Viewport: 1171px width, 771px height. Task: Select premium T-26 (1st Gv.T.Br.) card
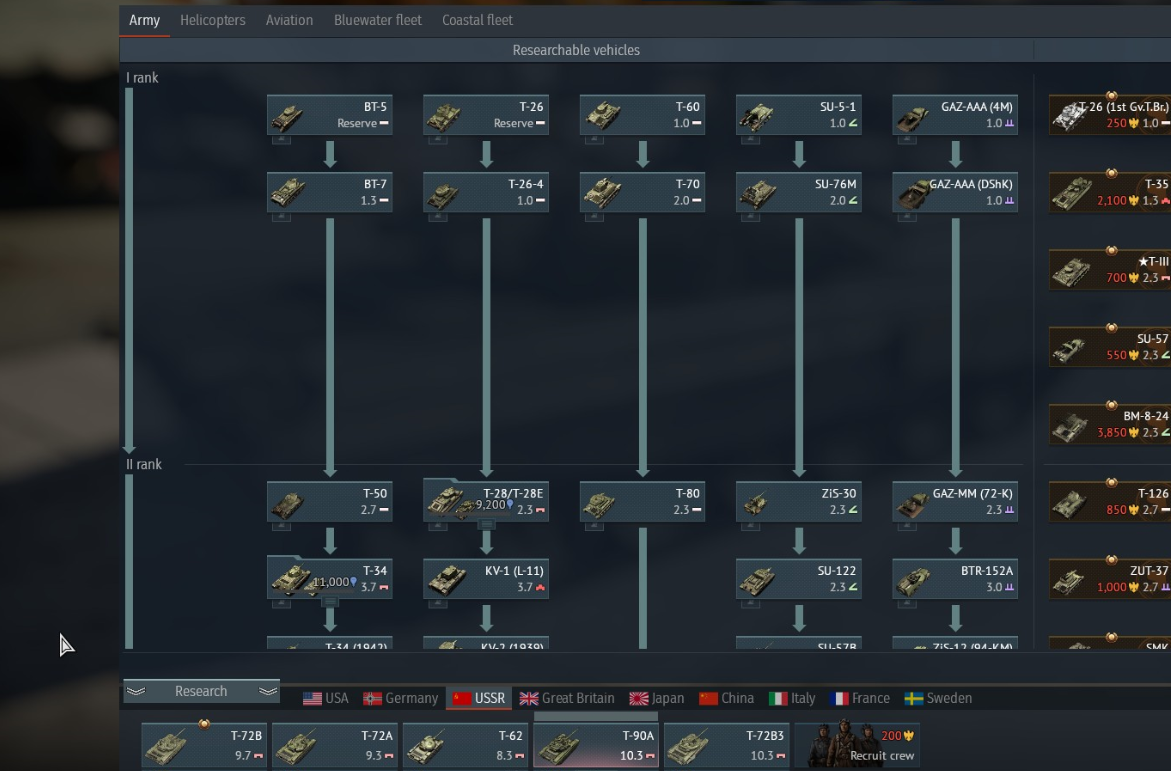point(1110,115)
